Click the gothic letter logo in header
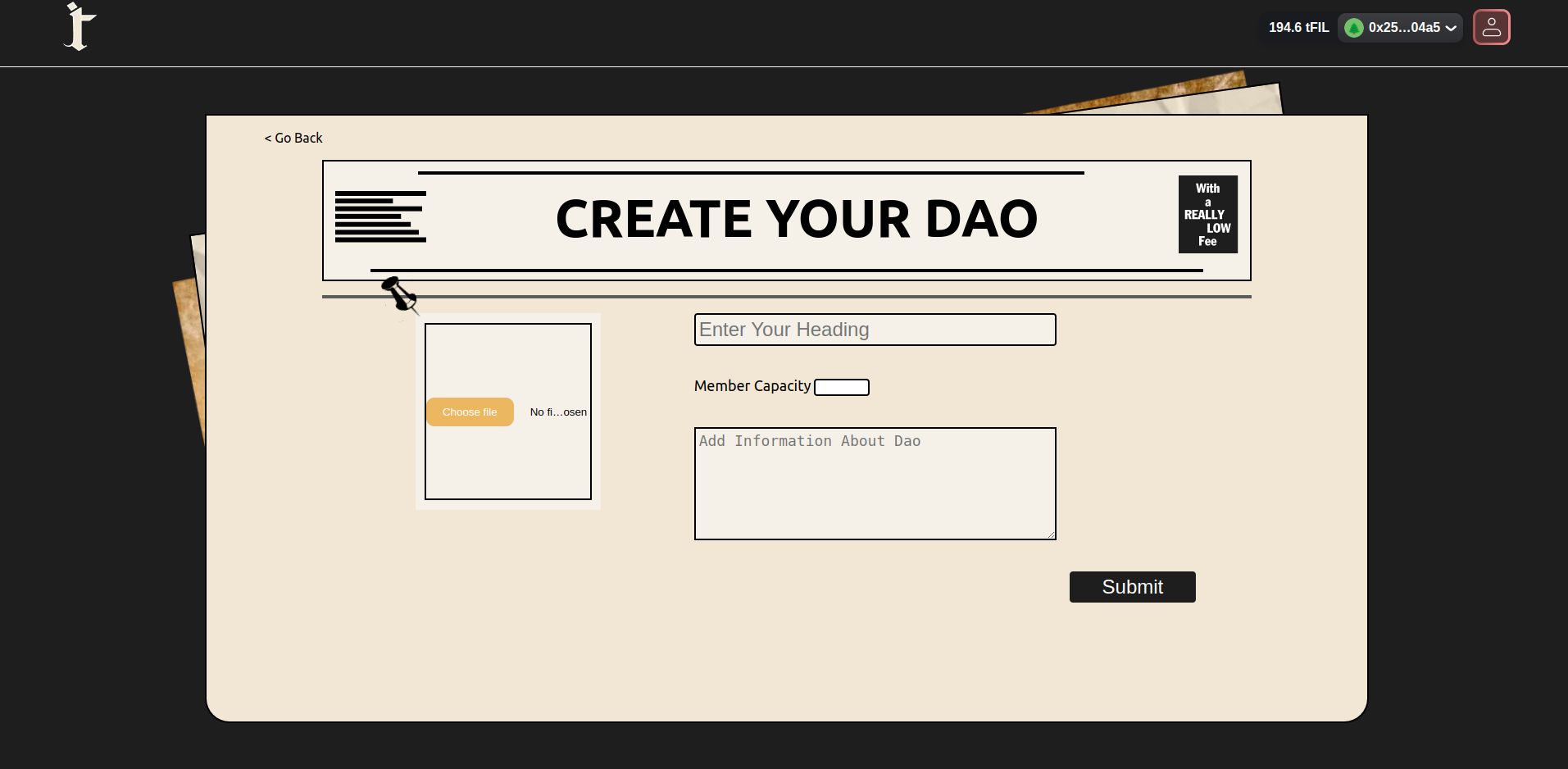1568x769 pixels. 80,27
